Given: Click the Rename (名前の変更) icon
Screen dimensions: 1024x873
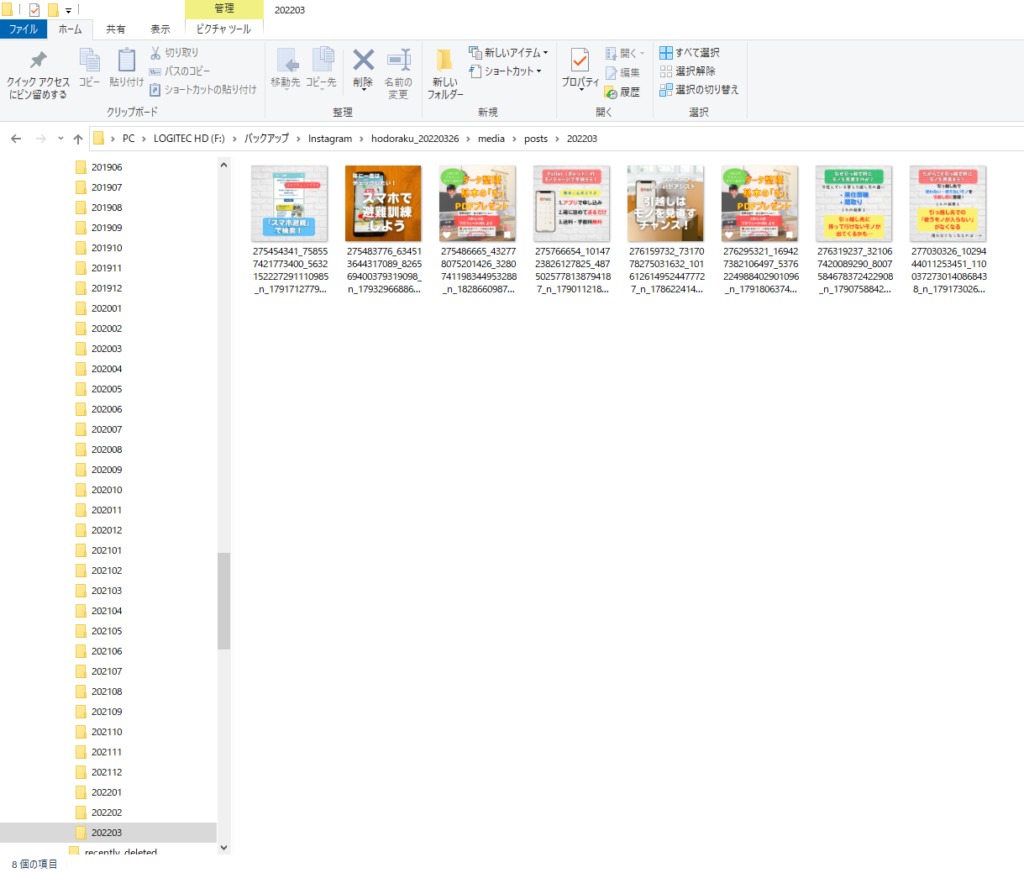Looking at the screenshot, I should (398, 62).
